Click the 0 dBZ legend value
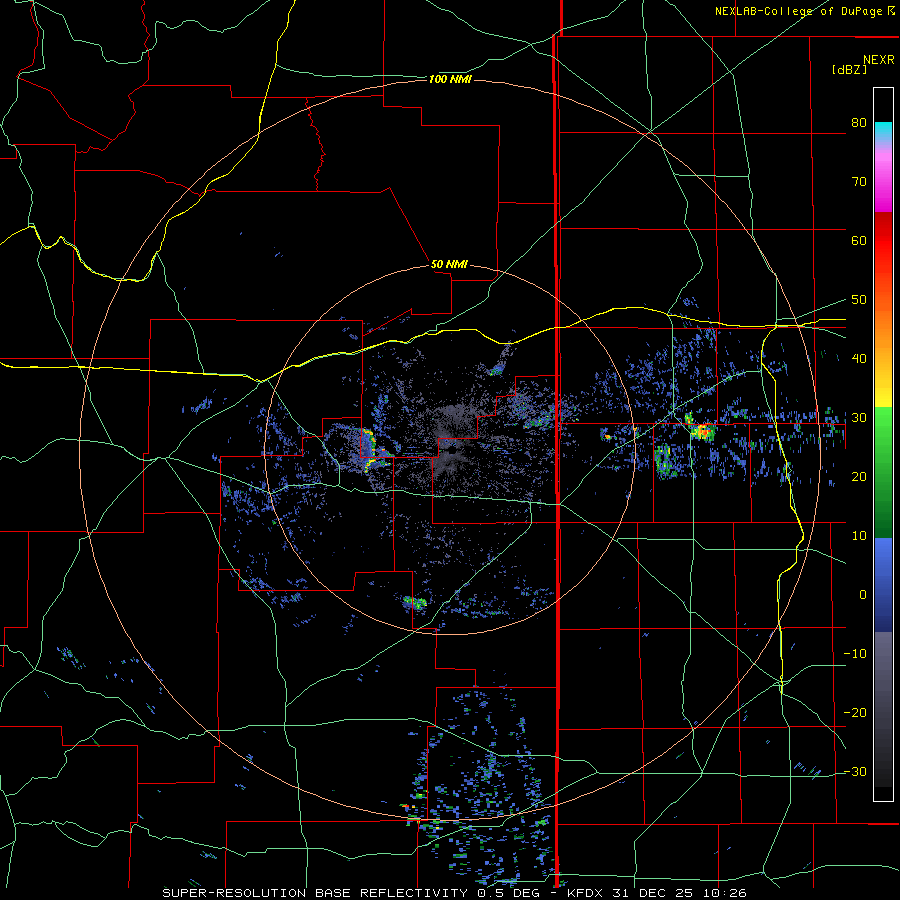The height and width of the screenshot is (900, 900). coord(863,595)
